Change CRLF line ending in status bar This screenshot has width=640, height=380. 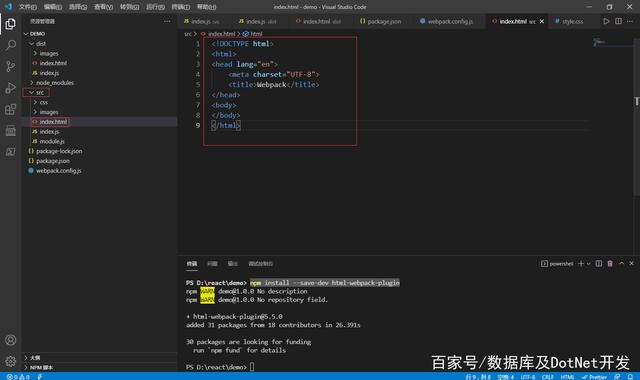point(548,377)
